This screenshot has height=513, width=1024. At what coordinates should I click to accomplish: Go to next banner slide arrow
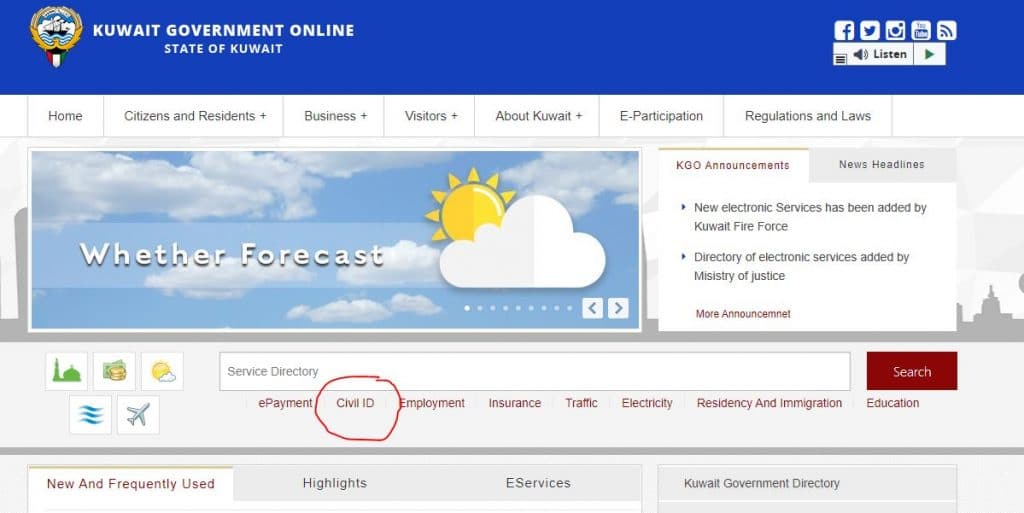[618, 308]
